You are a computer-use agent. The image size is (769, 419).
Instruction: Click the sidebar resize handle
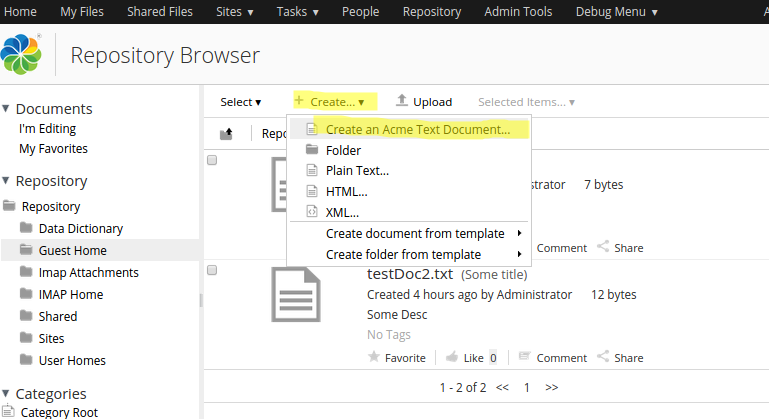[201, 300]
